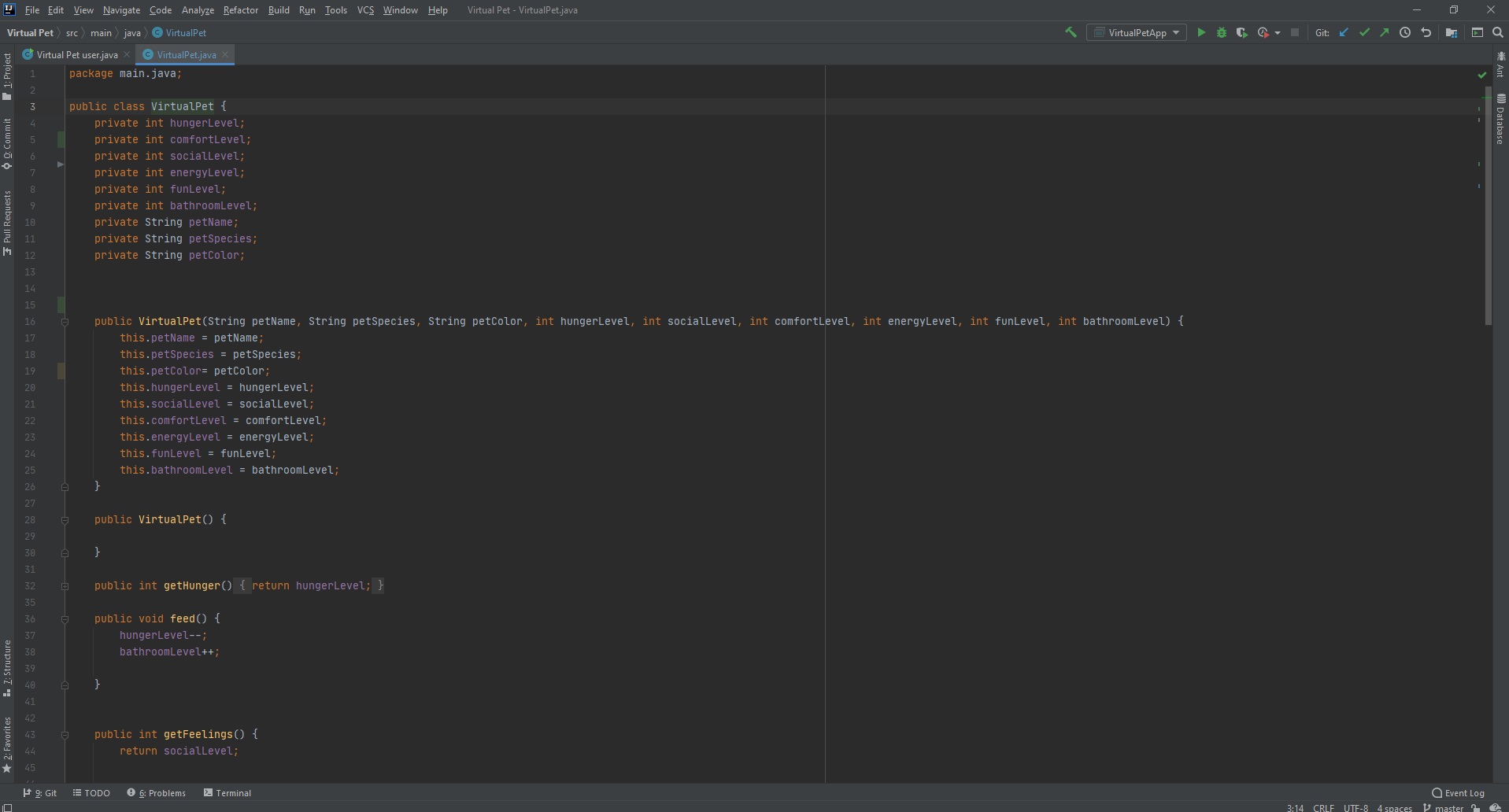Run with Coverage using the shield icon

(x=1241, y=32)
